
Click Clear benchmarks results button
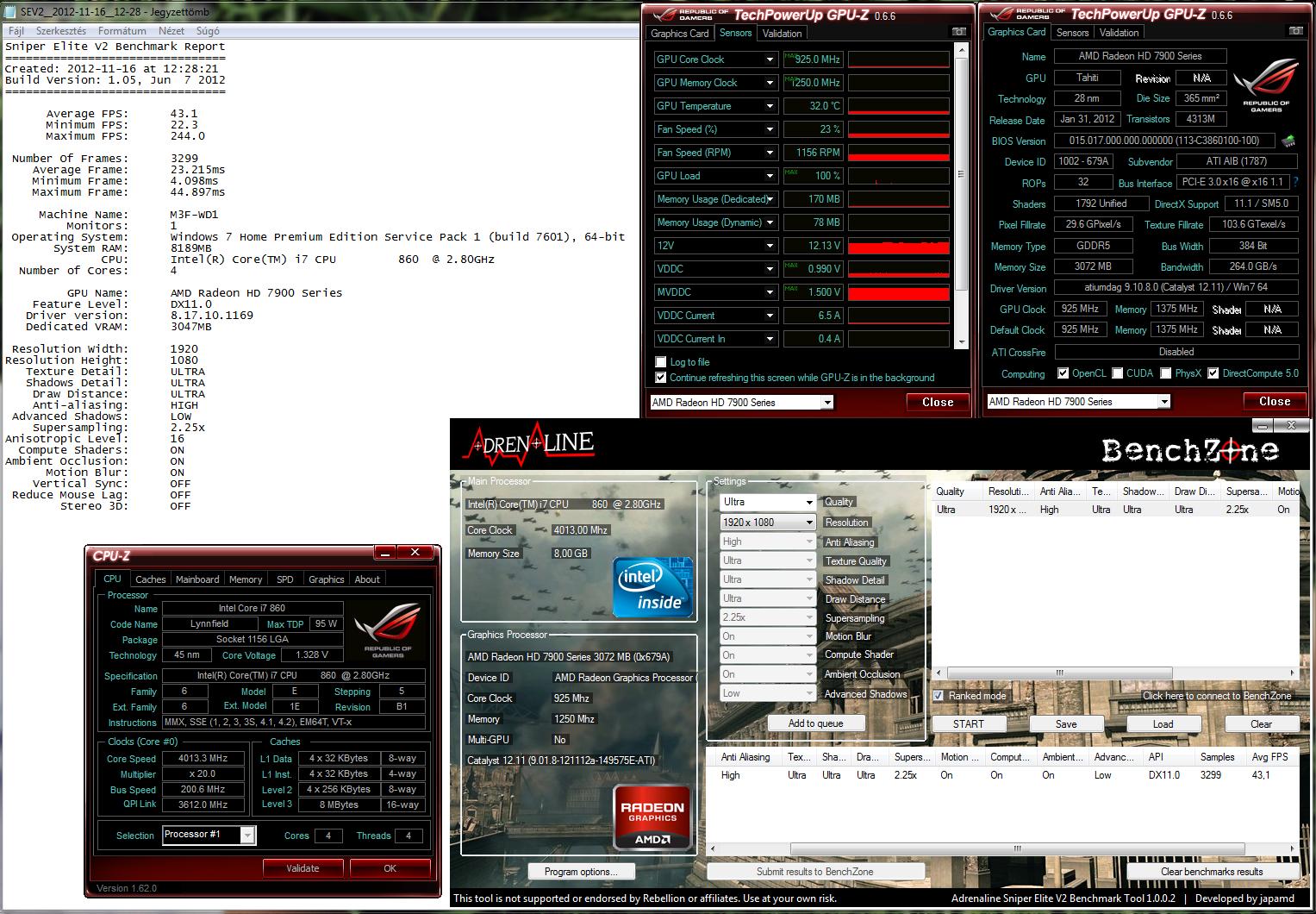pyautogui.click(x=1212, y=872)
